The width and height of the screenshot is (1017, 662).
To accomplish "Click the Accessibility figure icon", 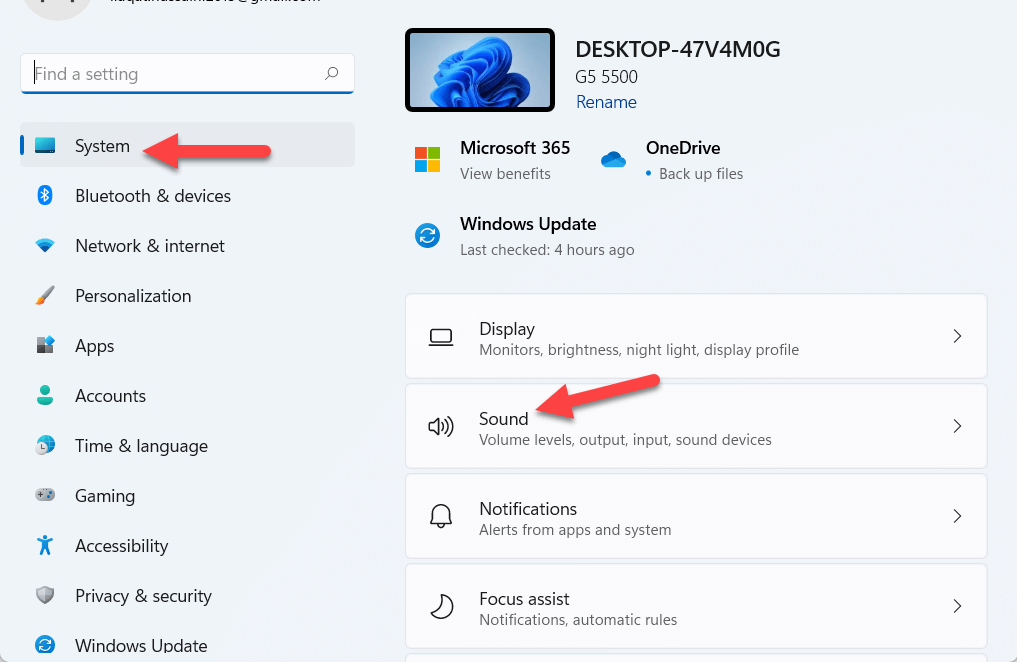I will [x=45, y=546].
